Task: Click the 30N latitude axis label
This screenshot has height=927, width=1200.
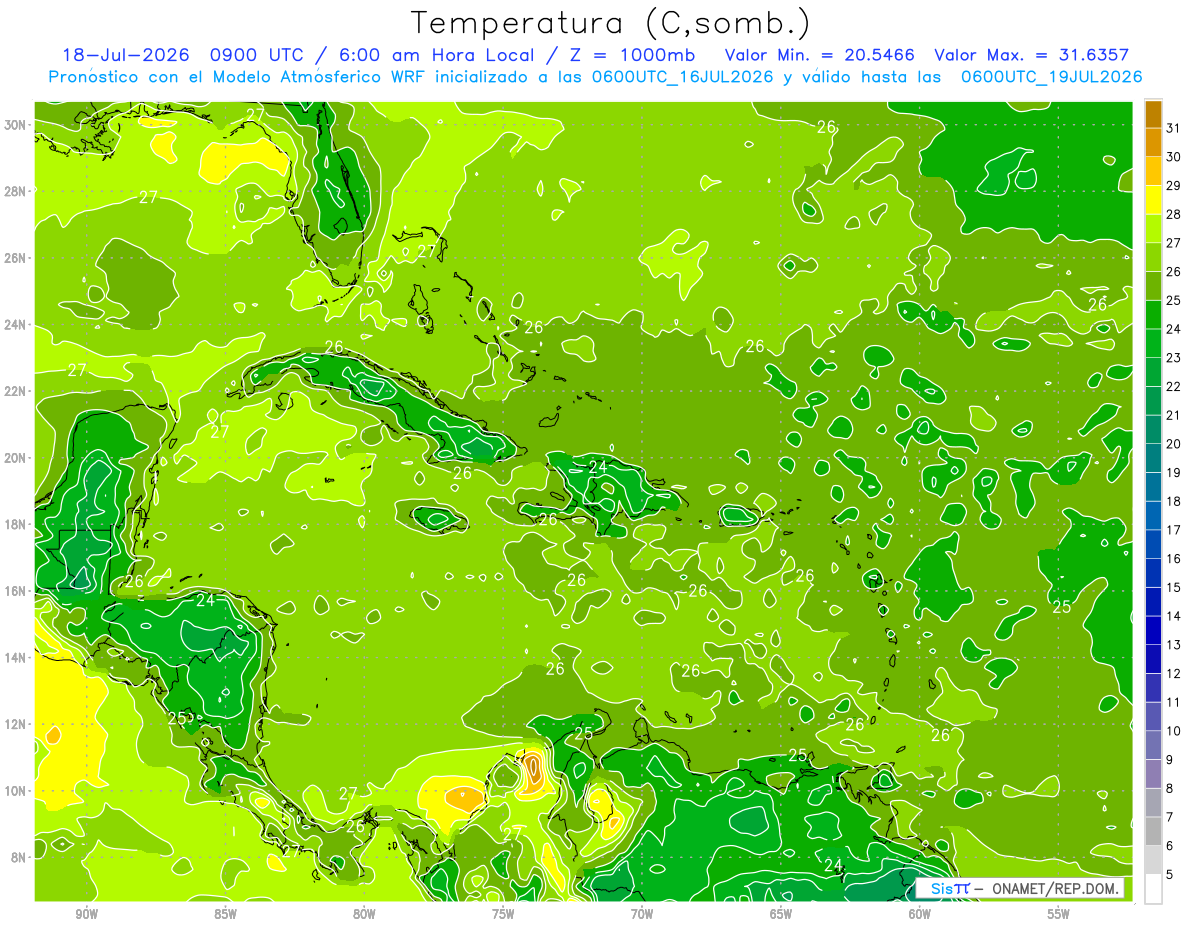Action: coord(15,125)
